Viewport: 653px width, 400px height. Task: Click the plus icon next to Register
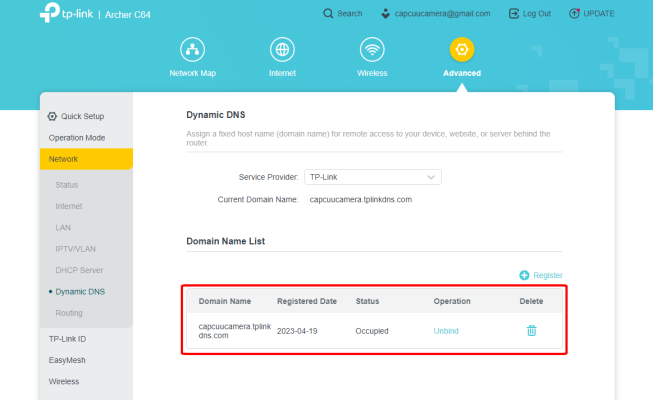point(524,275)
